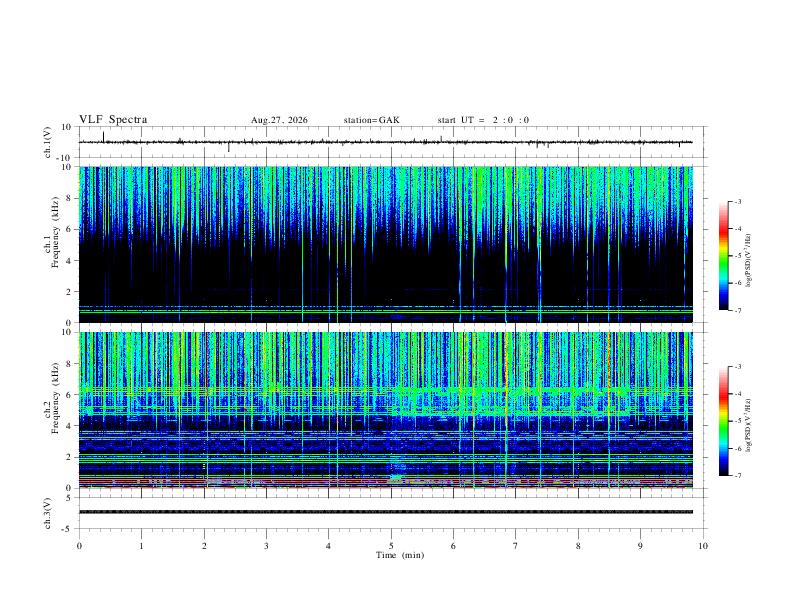Click the ch.2 spectrogram color scale bar
Screen dimensions: 792x612
[723, 421]
